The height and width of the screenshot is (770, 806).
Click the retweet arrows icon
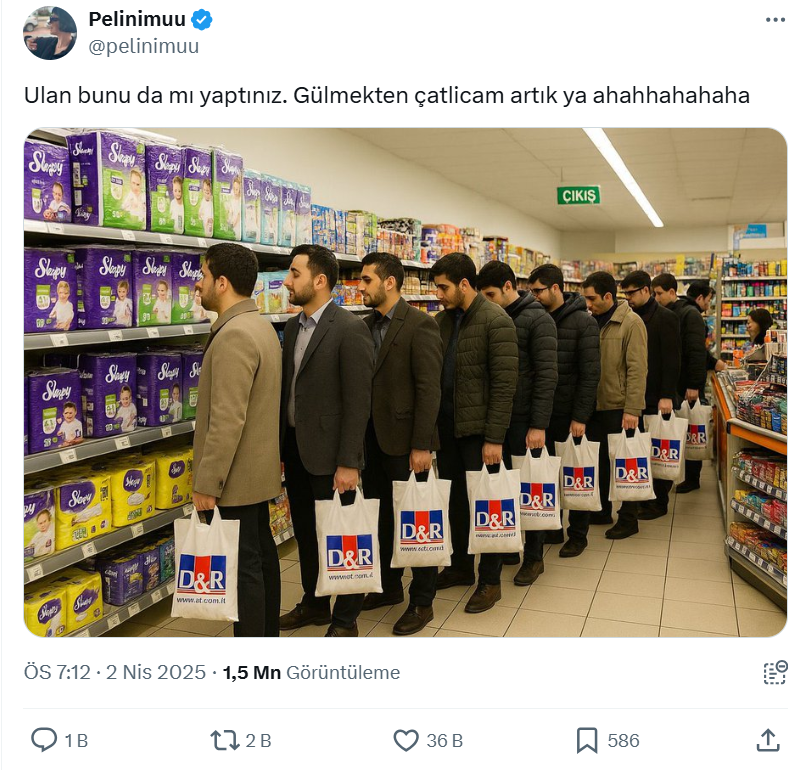pyautogui.click(x=225, y=740)
